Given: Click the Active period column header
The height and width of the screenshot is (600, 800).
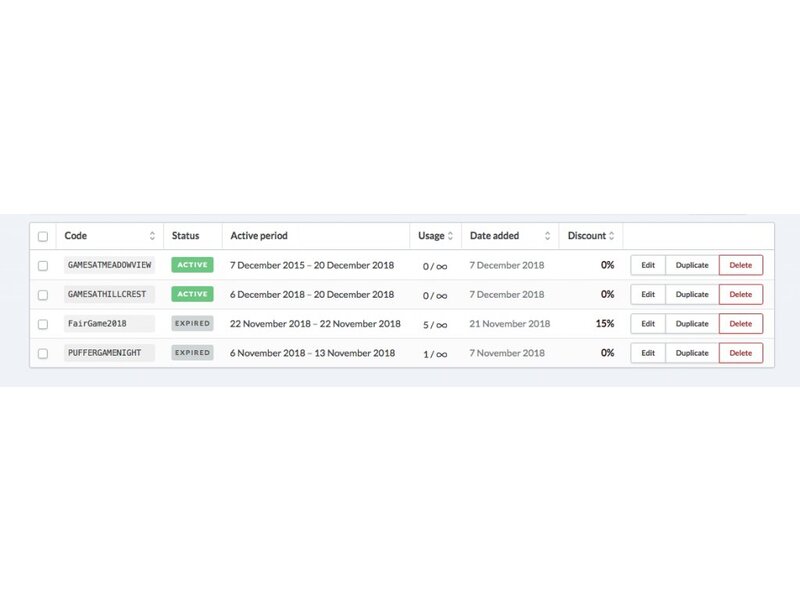Looking at the screenshot, I should click(259, 236).
